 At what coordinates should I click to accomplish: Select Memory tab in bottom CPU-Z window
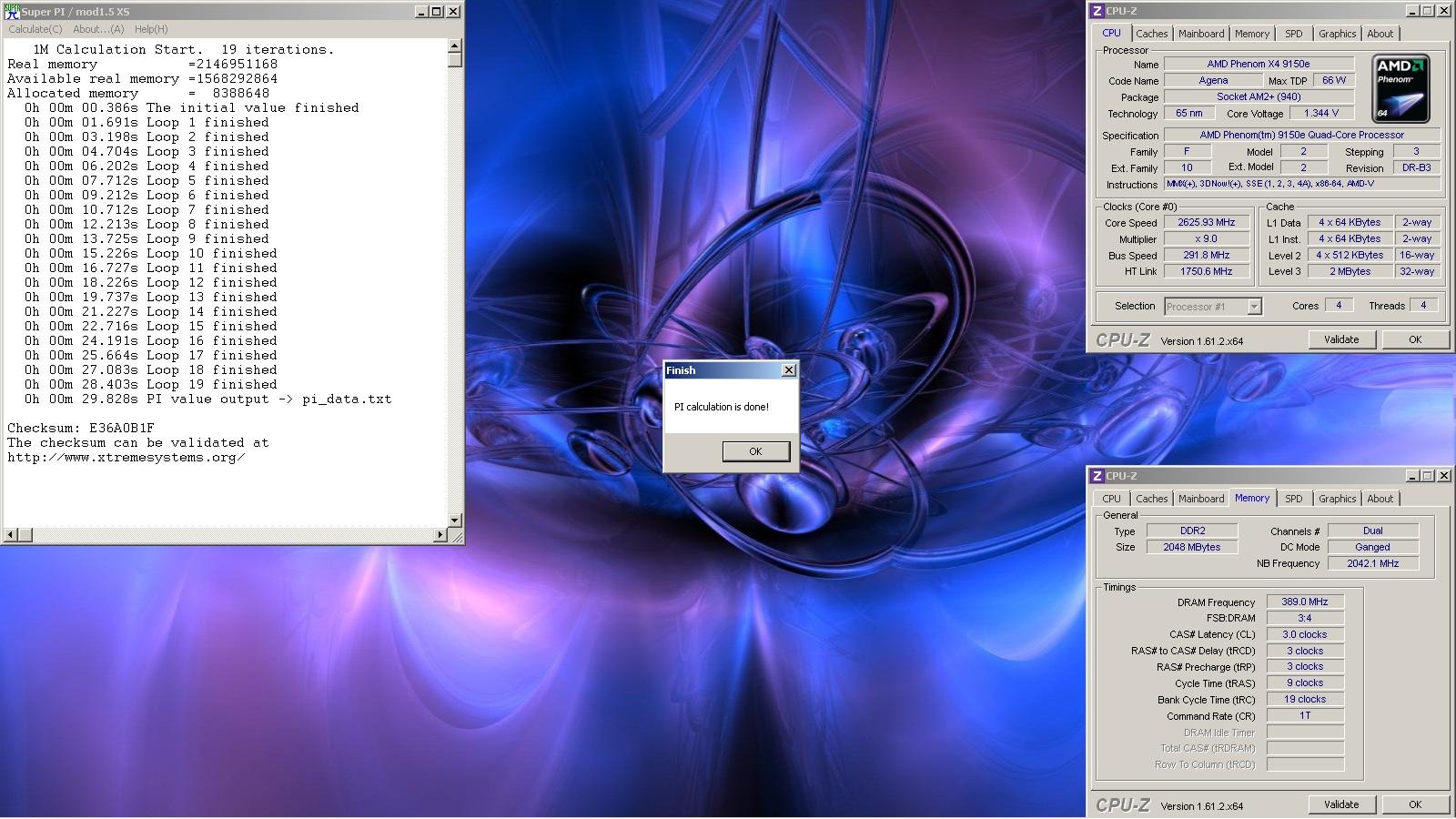(1252, 498)
